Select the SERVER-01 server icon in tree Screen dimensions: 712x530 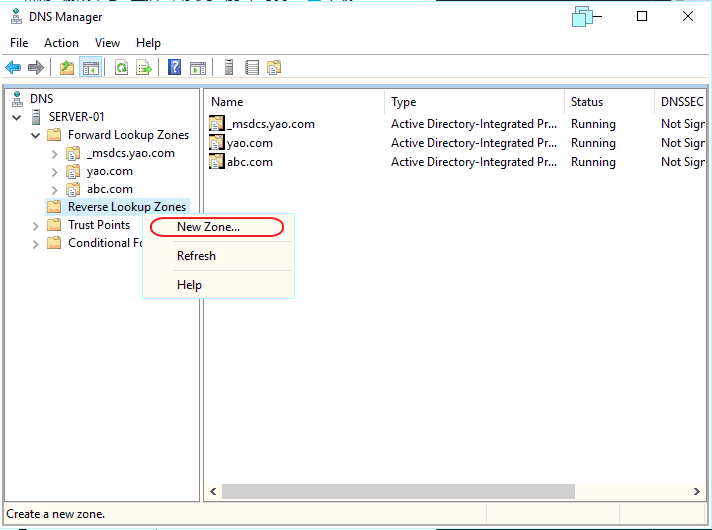[x=36, y=117]
